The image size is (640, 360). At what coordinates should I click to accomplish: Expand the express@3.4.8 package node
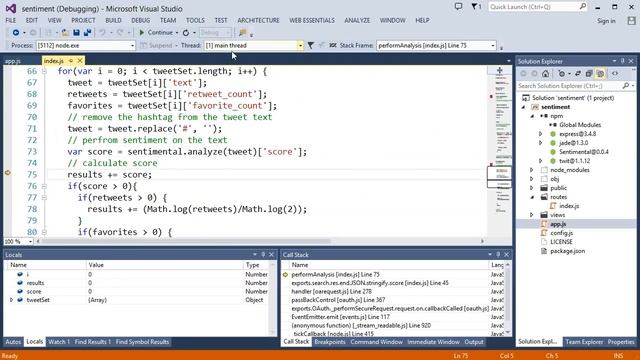point(540,134)
